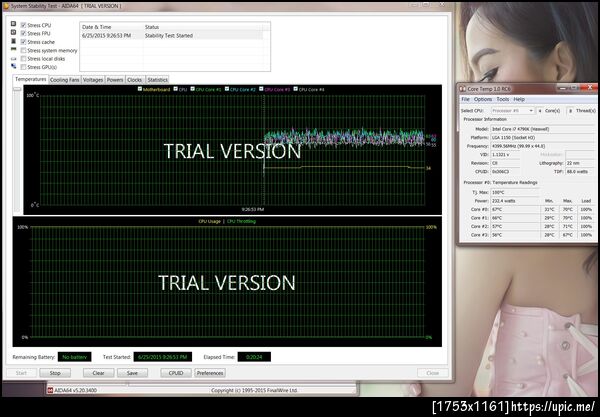Click Core #2 temperature 57°C
The image size is (600, 417).
coord(515,226)
